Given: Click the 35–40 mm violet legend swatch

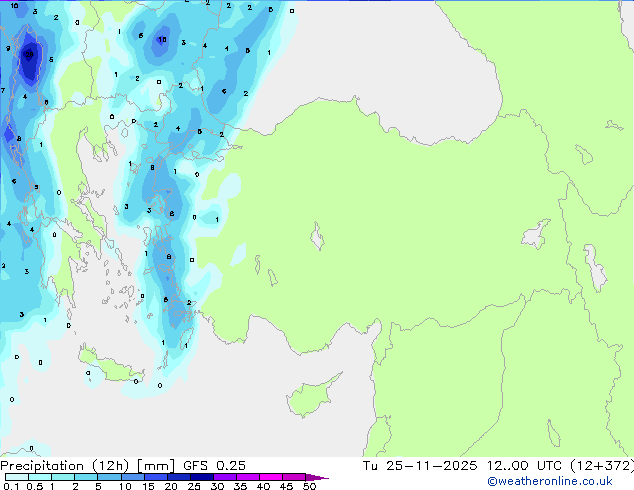Looking at the screenshot, I should pyautogui.click(x=247, y=477).
